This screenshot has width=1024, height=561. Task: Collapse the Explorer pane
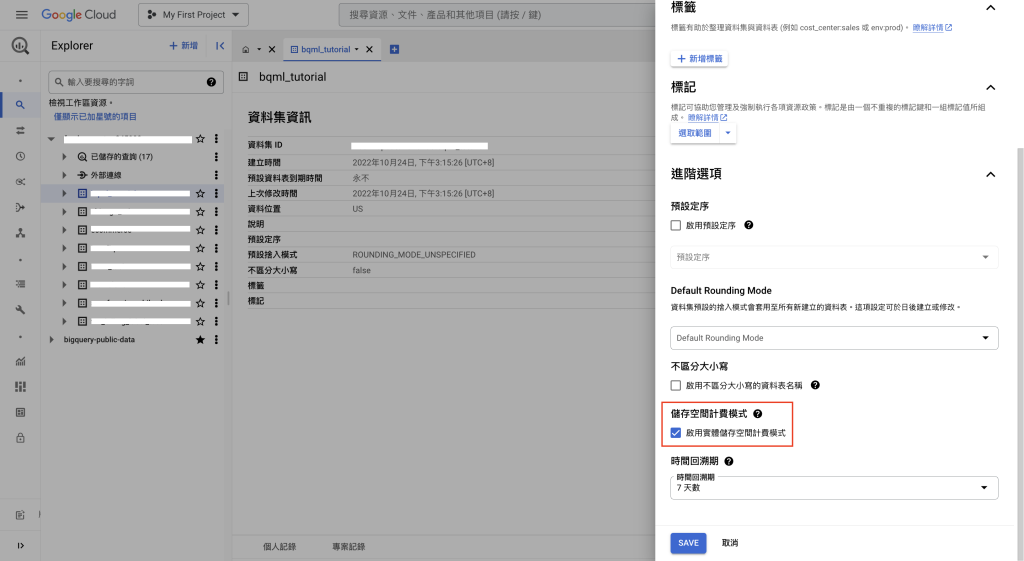point(220,46)
